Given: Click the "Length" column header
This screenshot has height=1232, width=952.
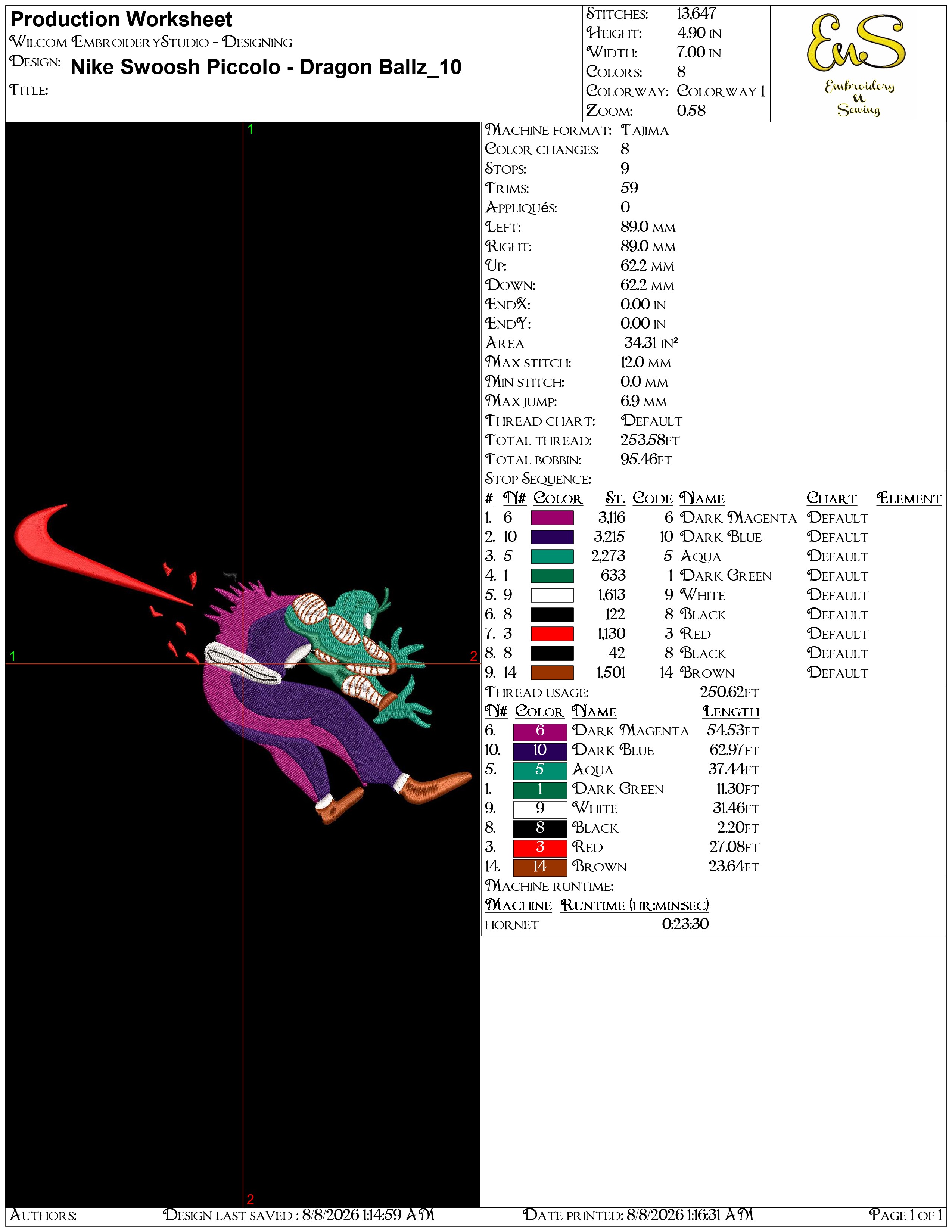Looking at the screenshot, I should click(x=731, y=712).
